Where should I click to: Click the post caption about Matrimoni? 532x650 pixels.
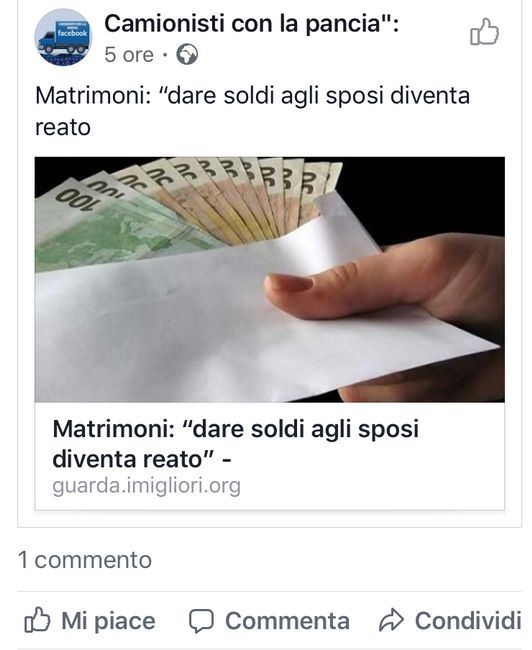click(x=253, y=111)
